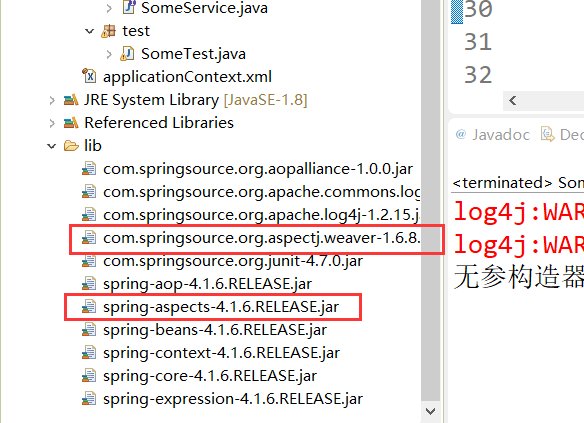Select com.springsource.org.apache.log4j-1.2.15 jar
The width and height of the screenshot is (584, 423).
[262, 215]
